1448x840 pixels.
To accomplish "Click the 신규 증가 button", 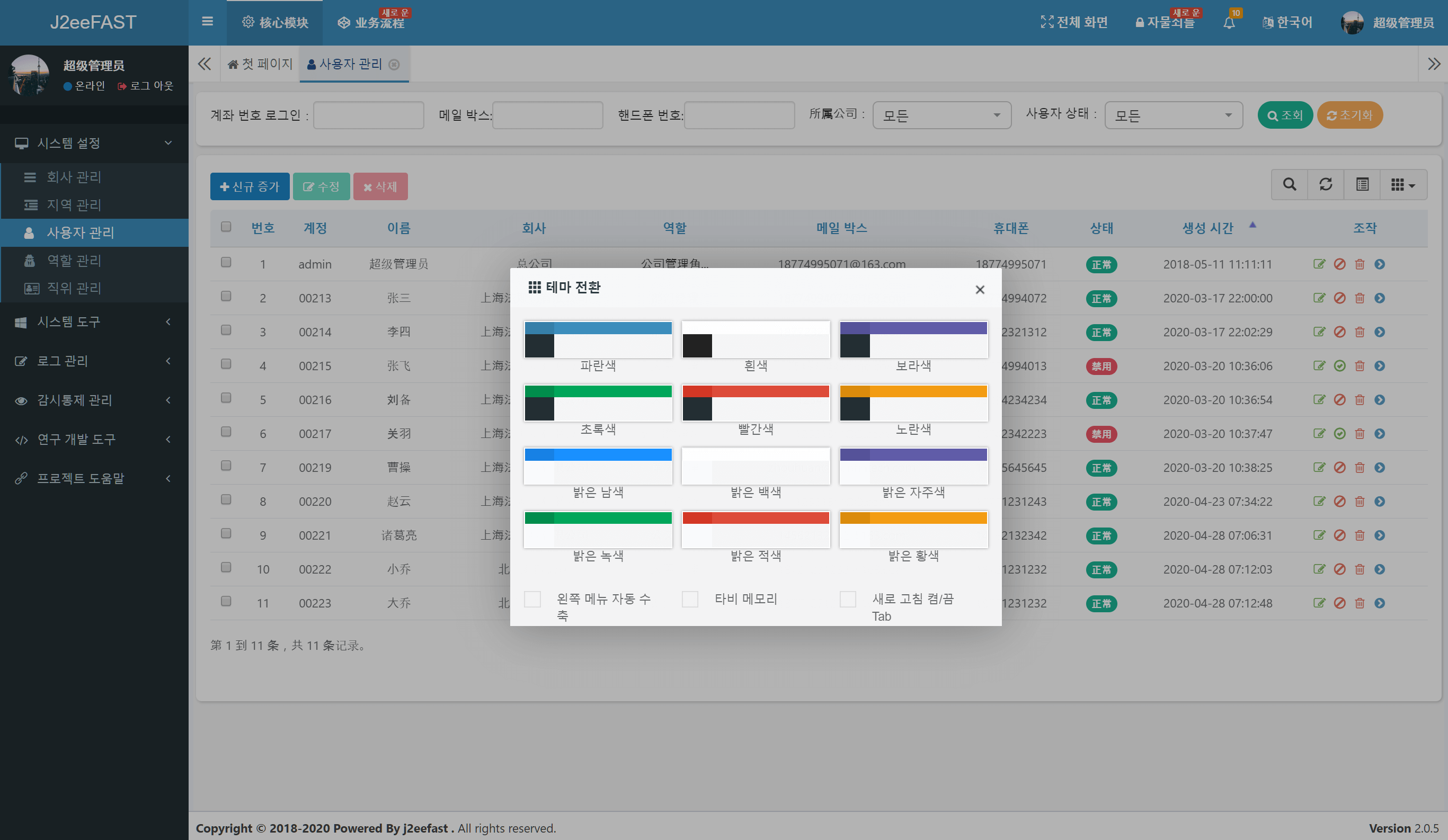I will pos(250,187).
